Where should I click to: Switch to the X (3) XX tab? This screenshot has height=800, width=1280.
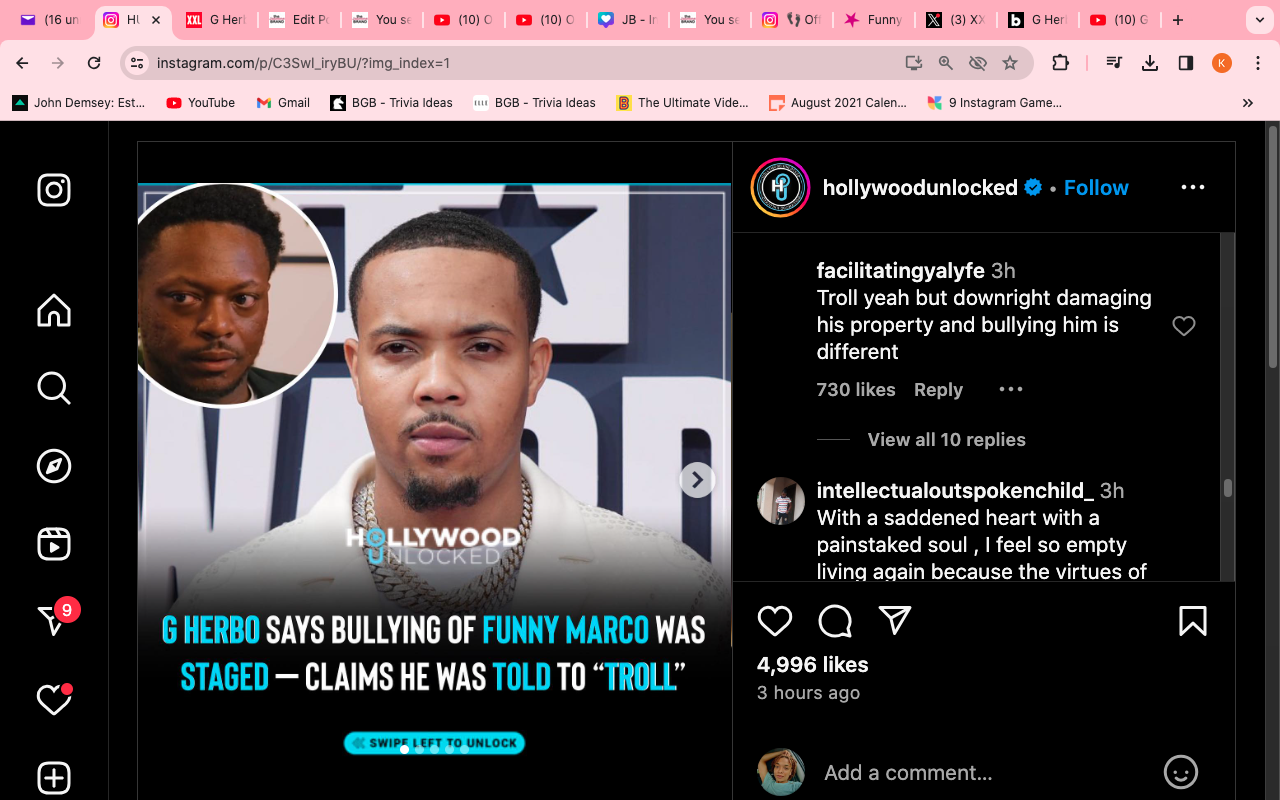click(955, 20)
